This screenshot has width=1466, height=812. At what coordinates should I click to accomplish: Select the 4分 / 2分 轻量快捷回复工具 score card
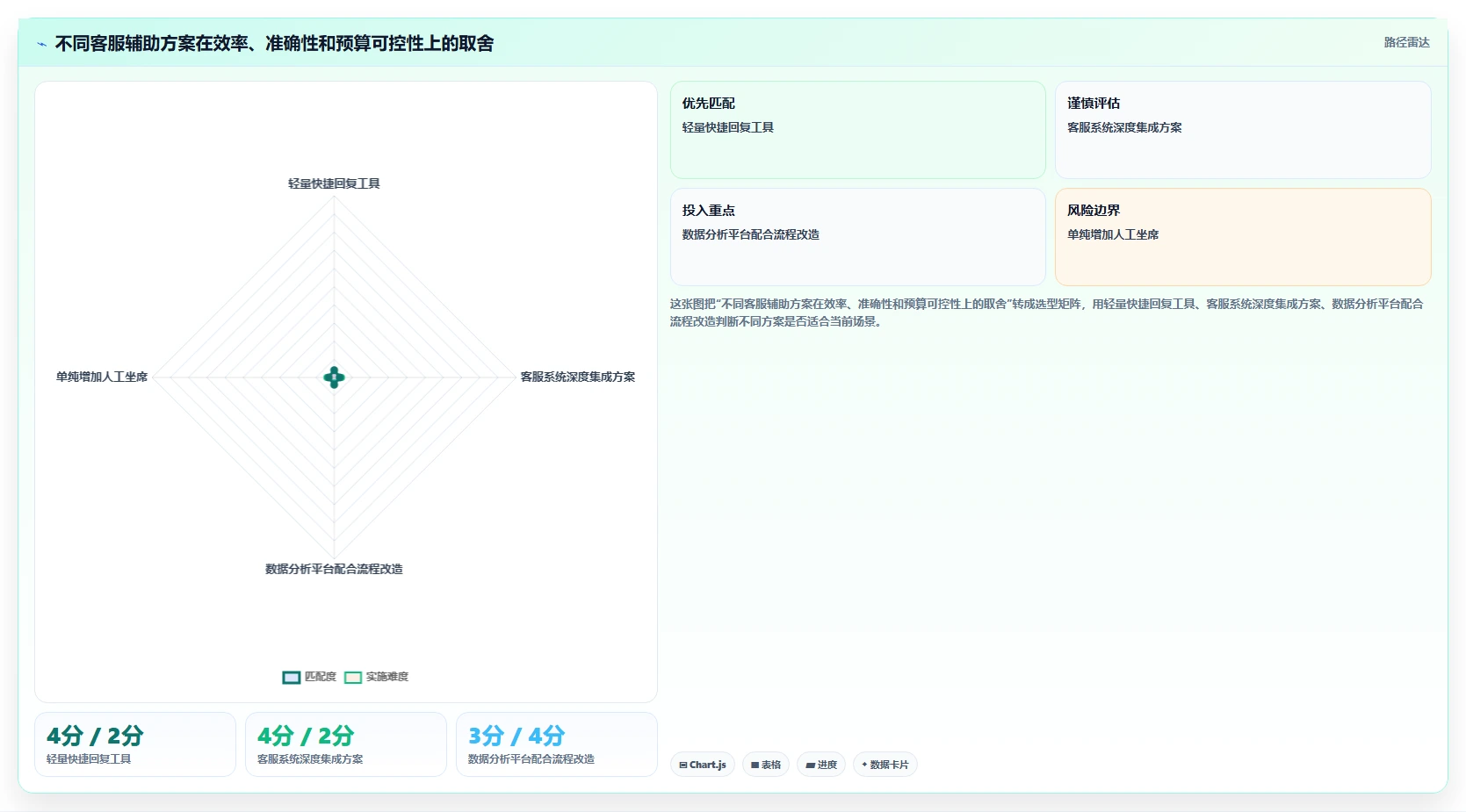coord(135,744)
